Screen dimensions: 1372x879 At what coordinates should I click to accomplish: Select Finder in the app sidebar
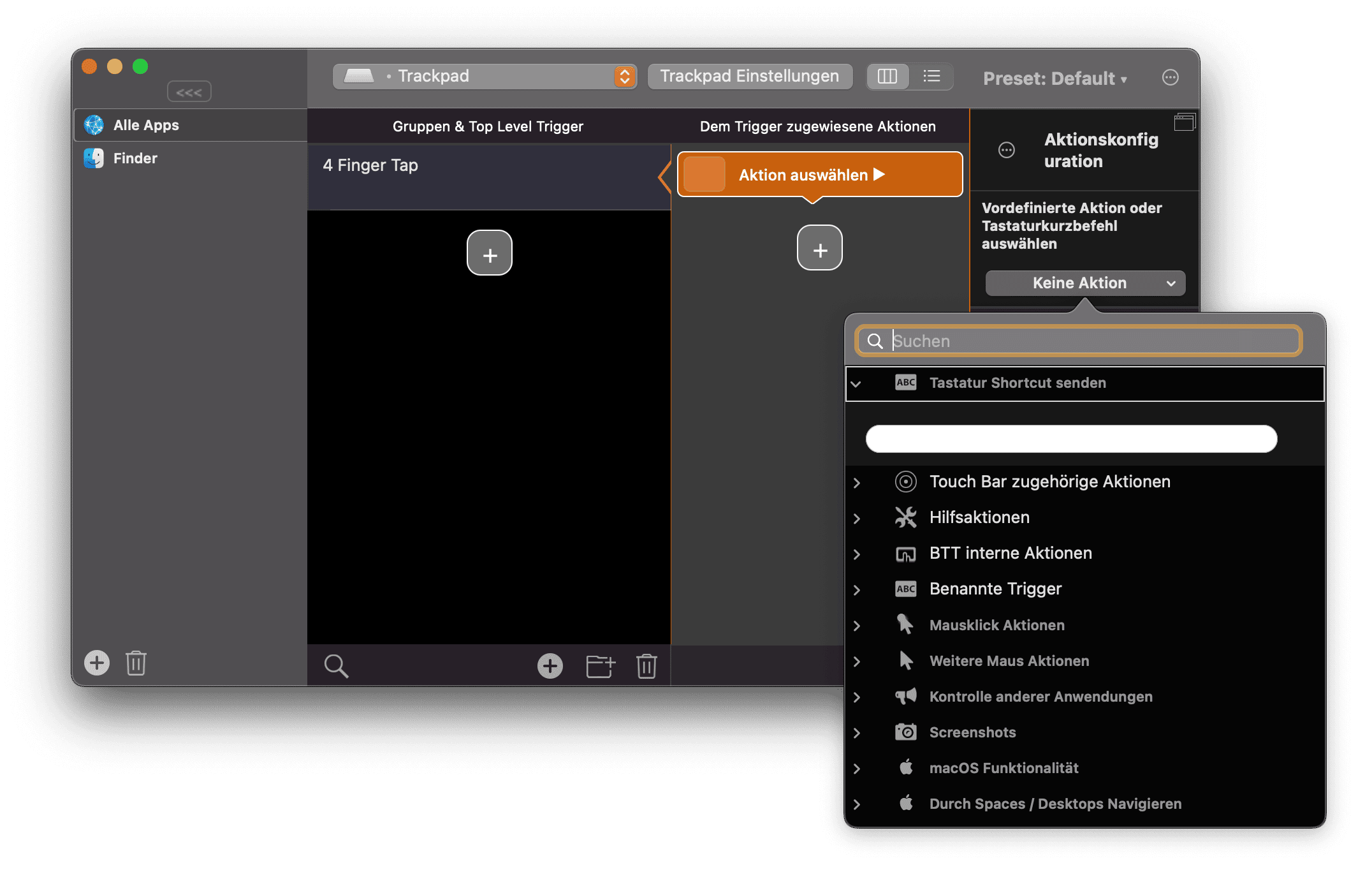click(190, 158)
